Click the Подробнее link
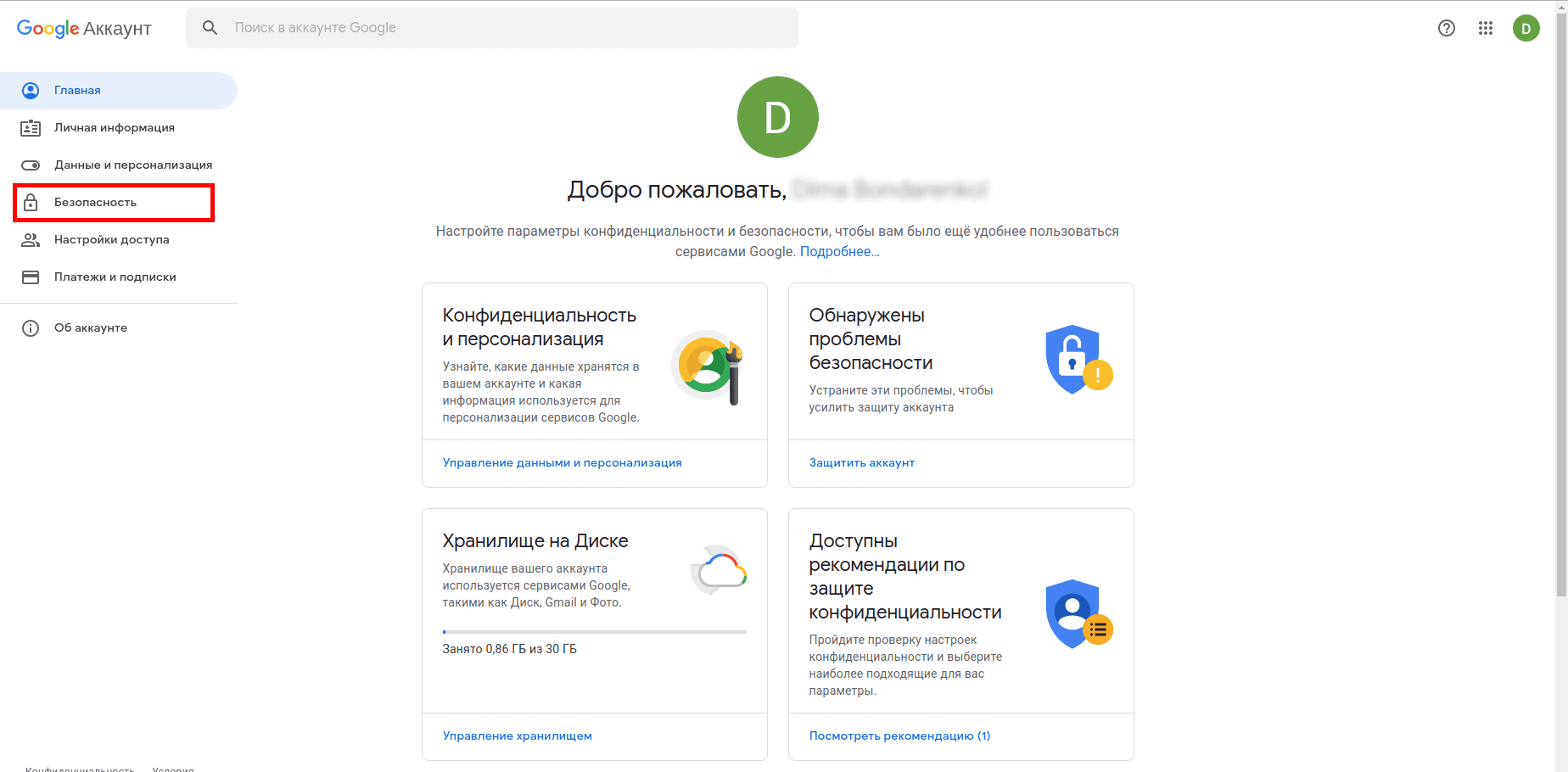This screenshot has width=1568, height=772. click(x=839, y=252)
